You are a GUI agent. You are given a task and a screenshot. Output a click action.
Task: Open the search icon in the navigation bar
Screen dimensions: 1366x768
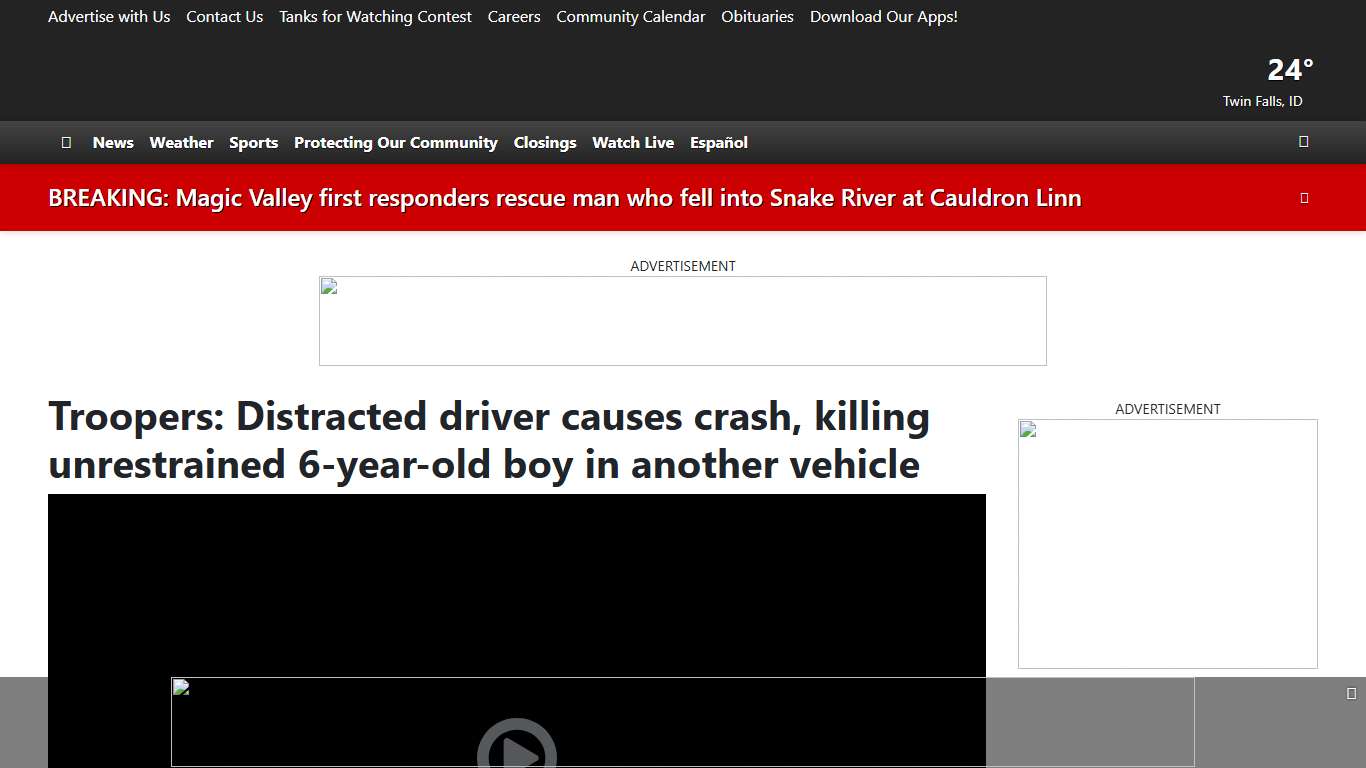1303,142
